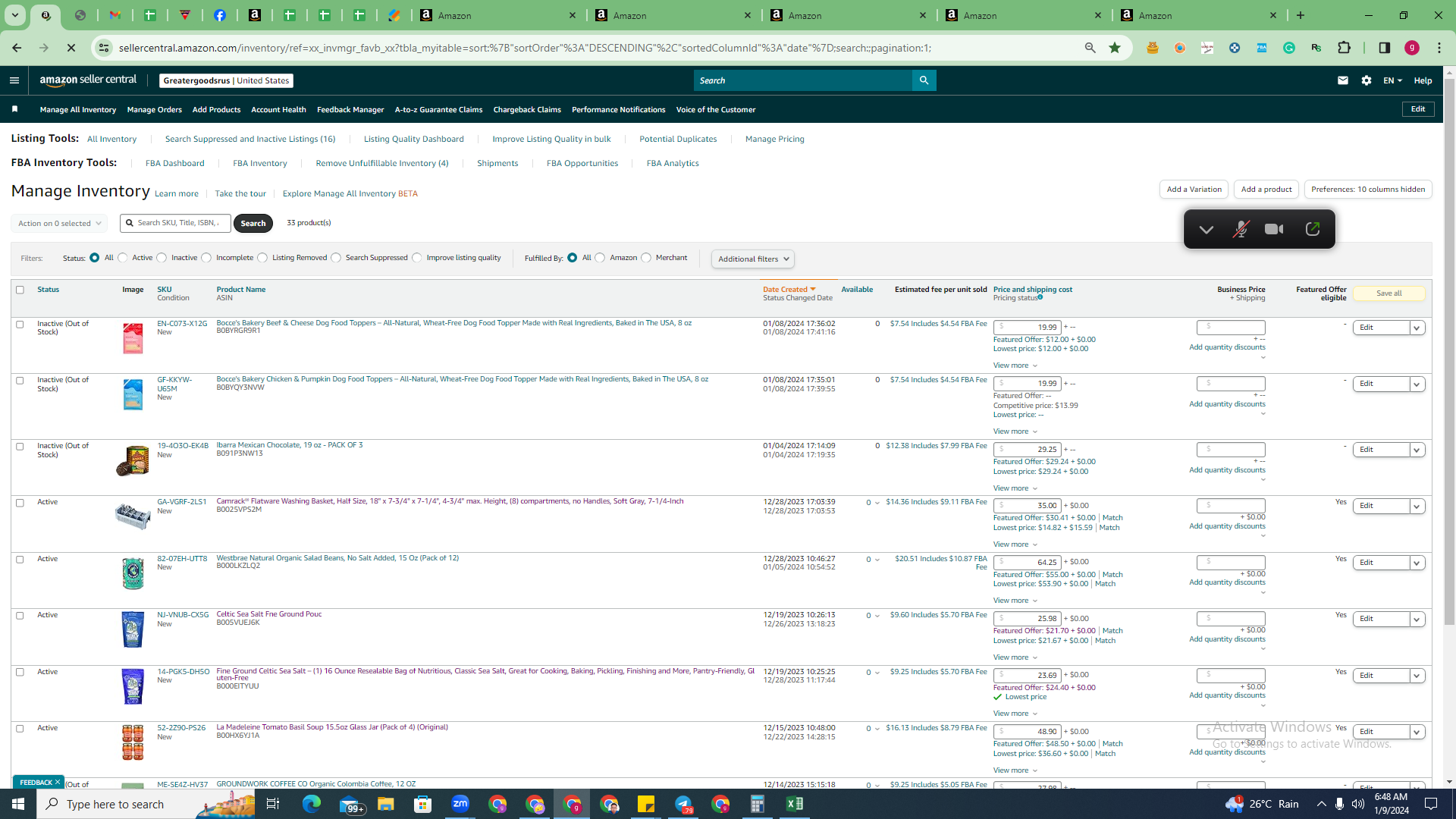Select the Ibarra Mexican Chocolate row checkbox
Screen dimensions: 1456x819
[x=20, y=447]
